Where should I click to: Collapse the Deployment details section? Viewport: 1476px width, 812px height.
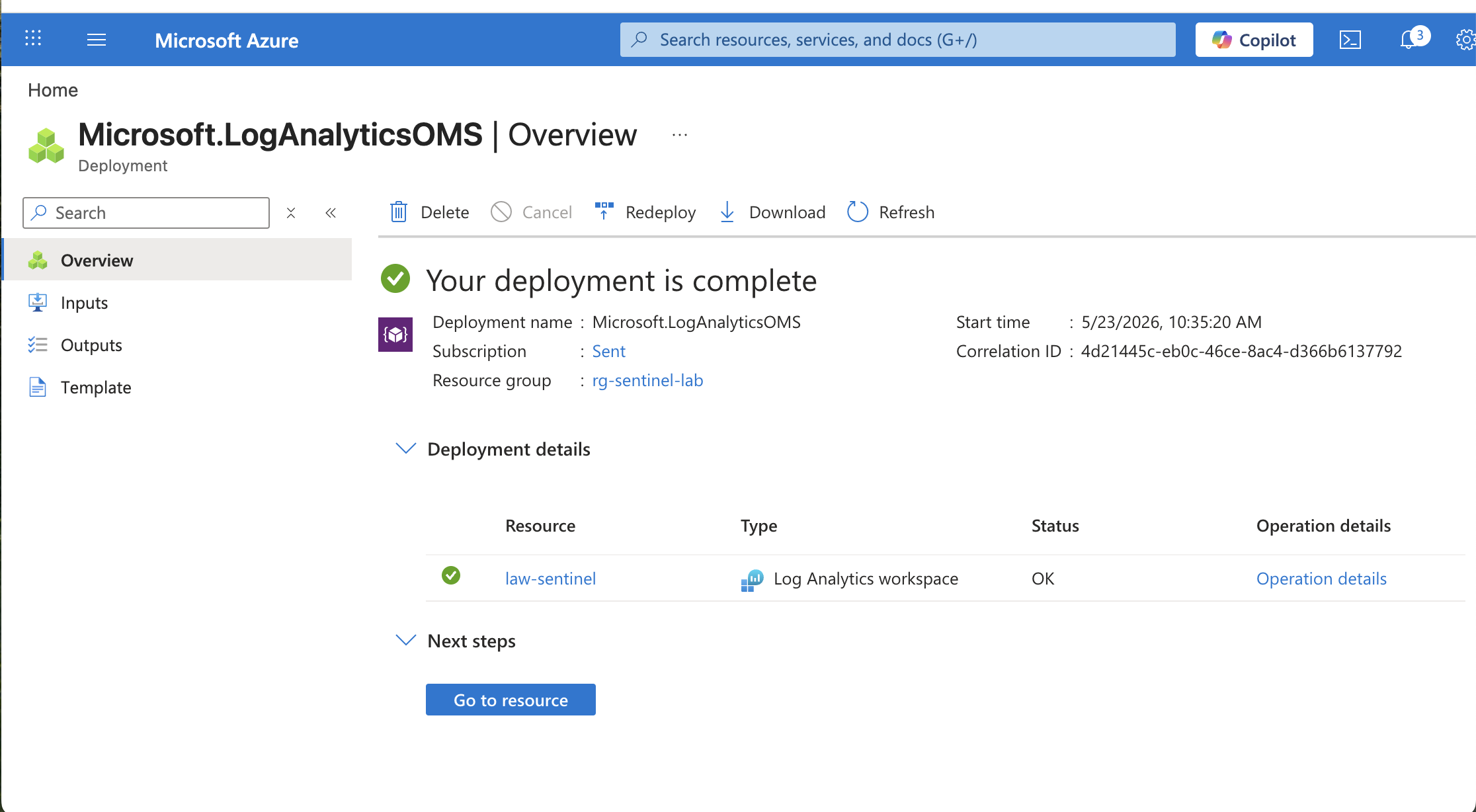pyautogui.click(x=405, y=449)
